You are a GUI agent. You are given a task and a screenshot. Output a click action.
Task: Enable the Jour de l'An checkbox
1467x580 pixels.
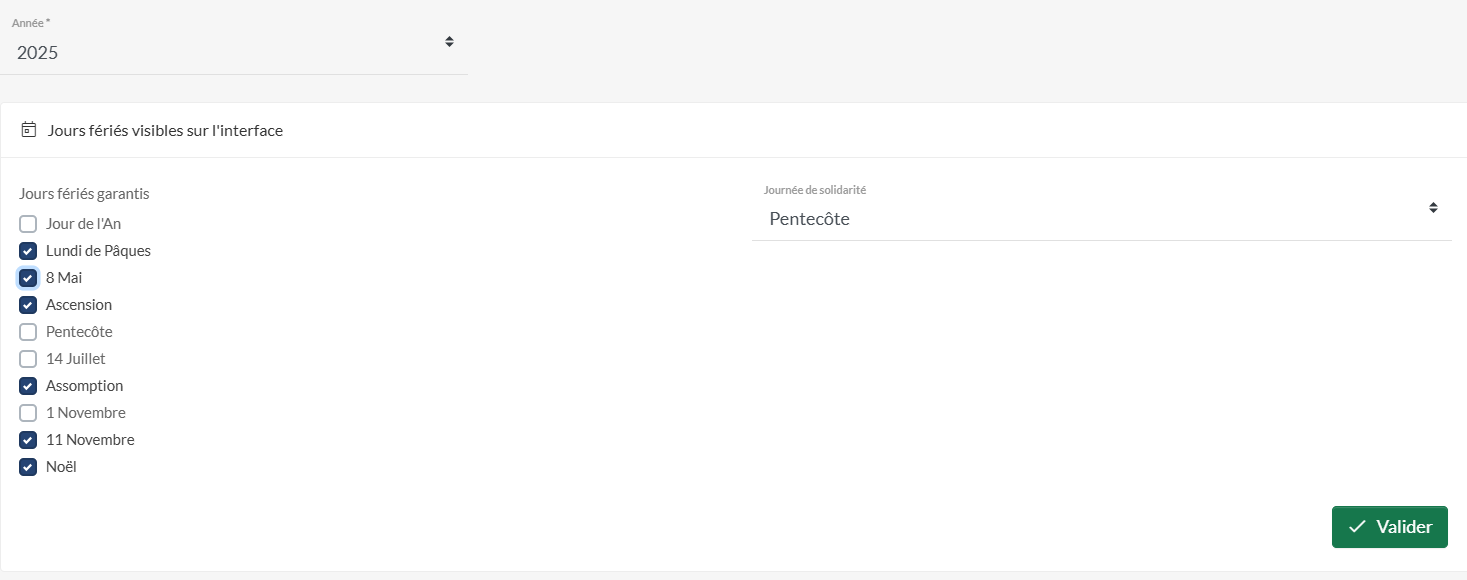tap(28, 224)
